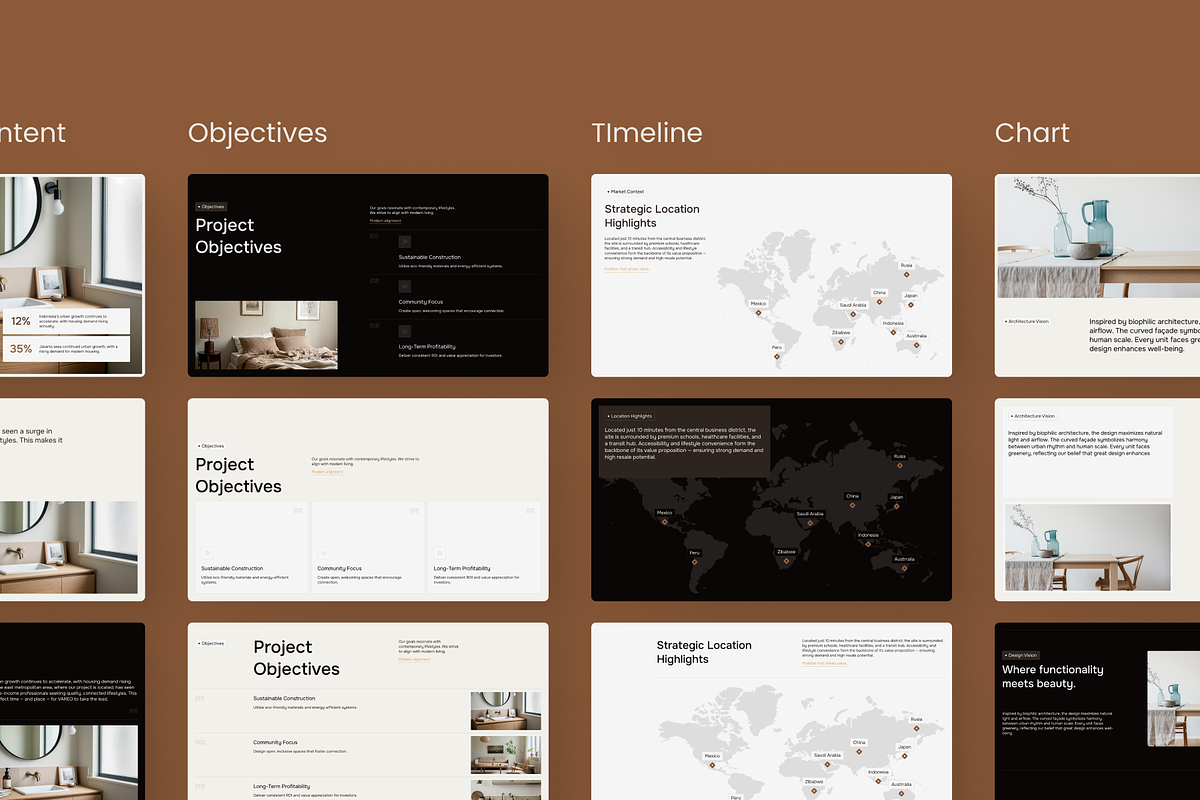Click the Market Context tag

(625, 191)
